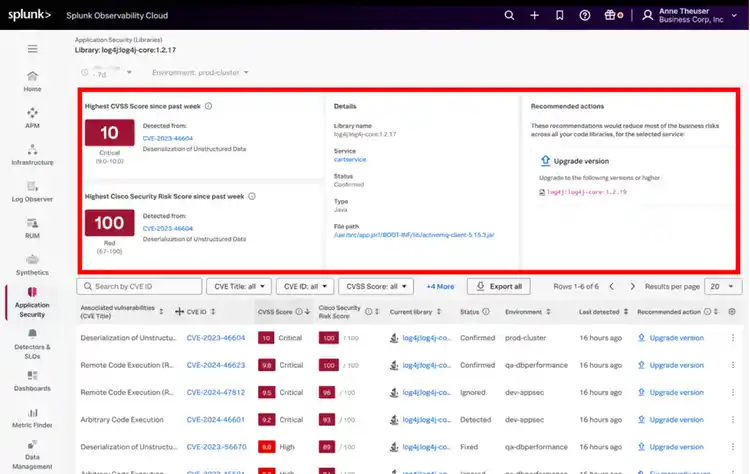This screenshot has height=474, width=750.
Task: Click the table settings gear icon
Action: [x=732, y=312]
